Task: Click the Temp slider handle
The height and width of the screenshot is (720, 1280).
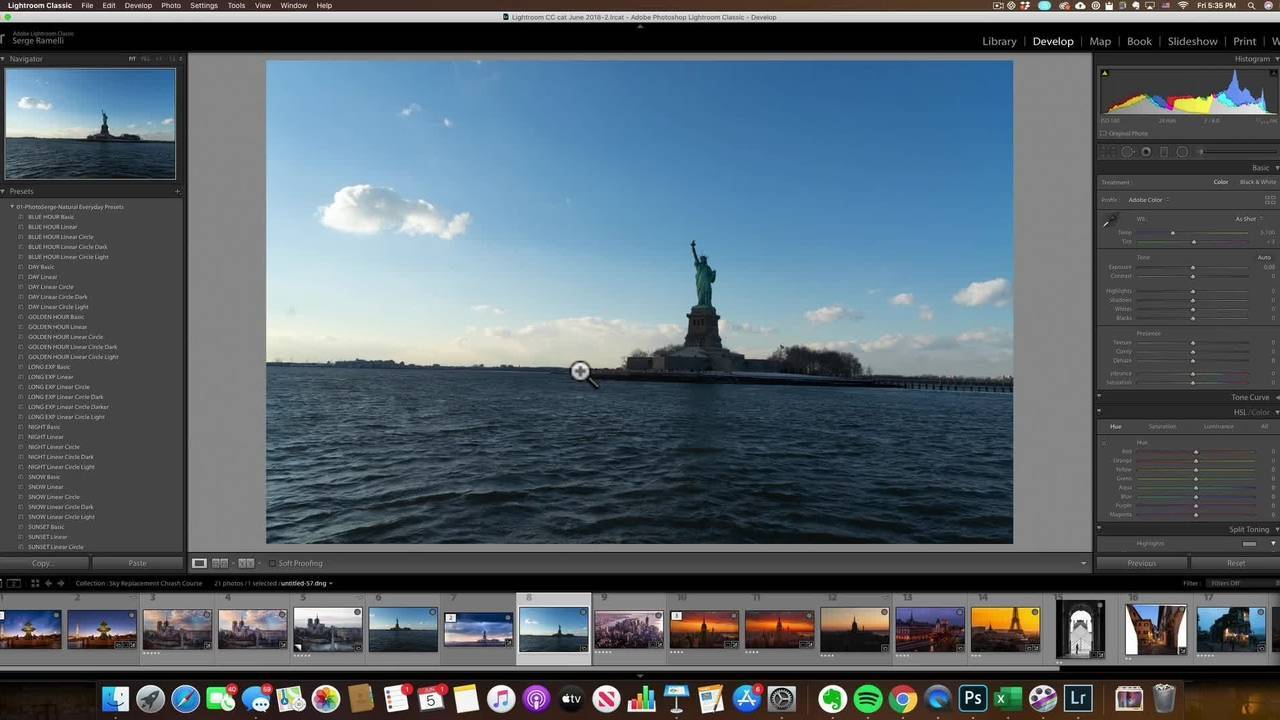Action: [x=1172, y=233]
